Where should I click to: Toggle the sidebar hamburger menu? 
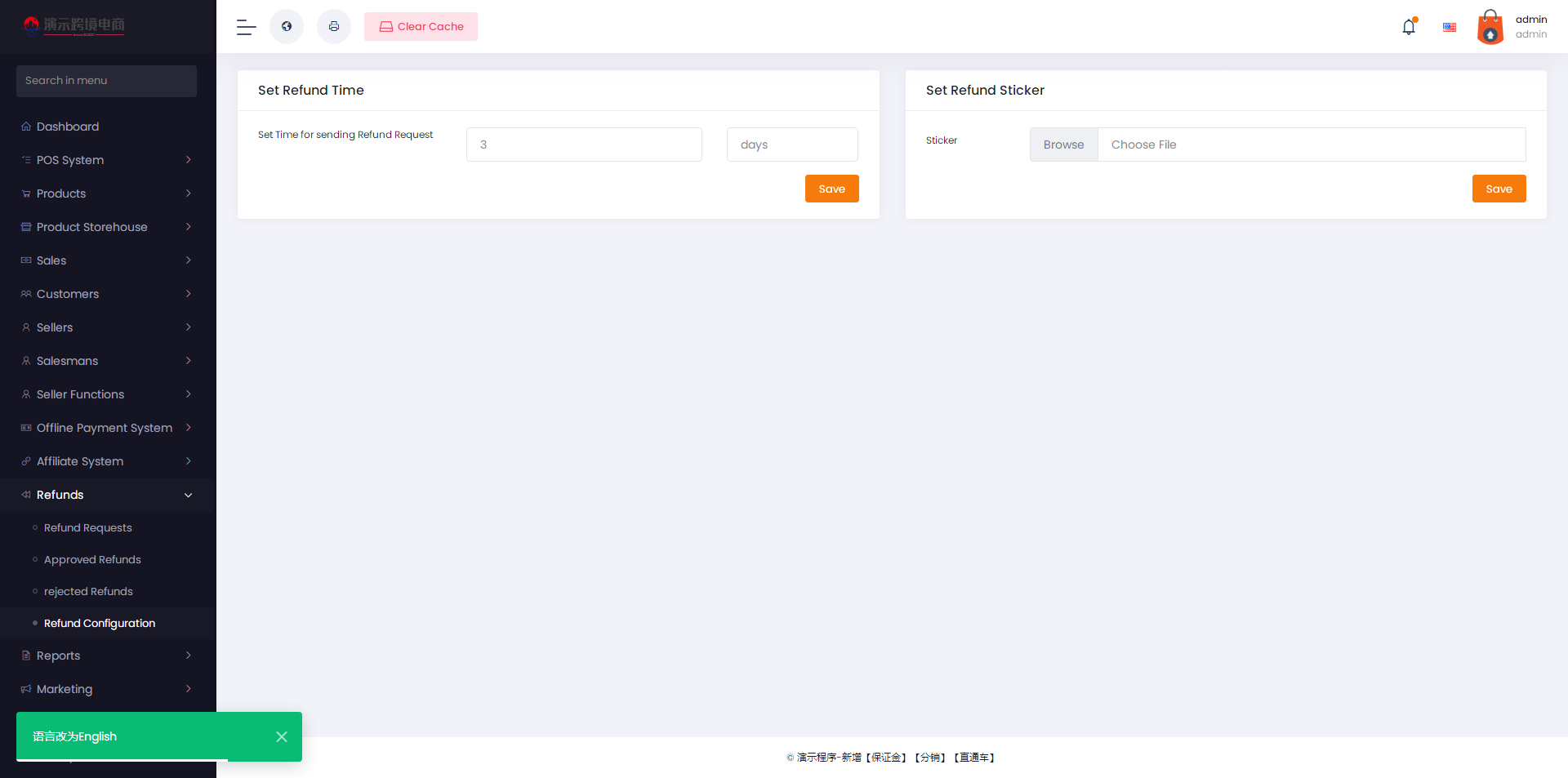(x=247, y=27)
